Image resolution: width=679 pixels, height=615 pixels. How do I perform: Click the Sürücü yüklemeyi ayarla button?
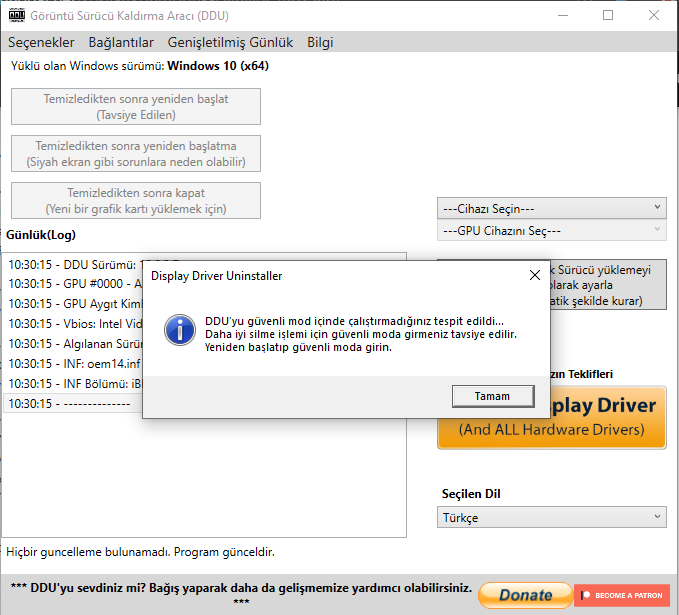pyautogui.click(x=608, y=285)
